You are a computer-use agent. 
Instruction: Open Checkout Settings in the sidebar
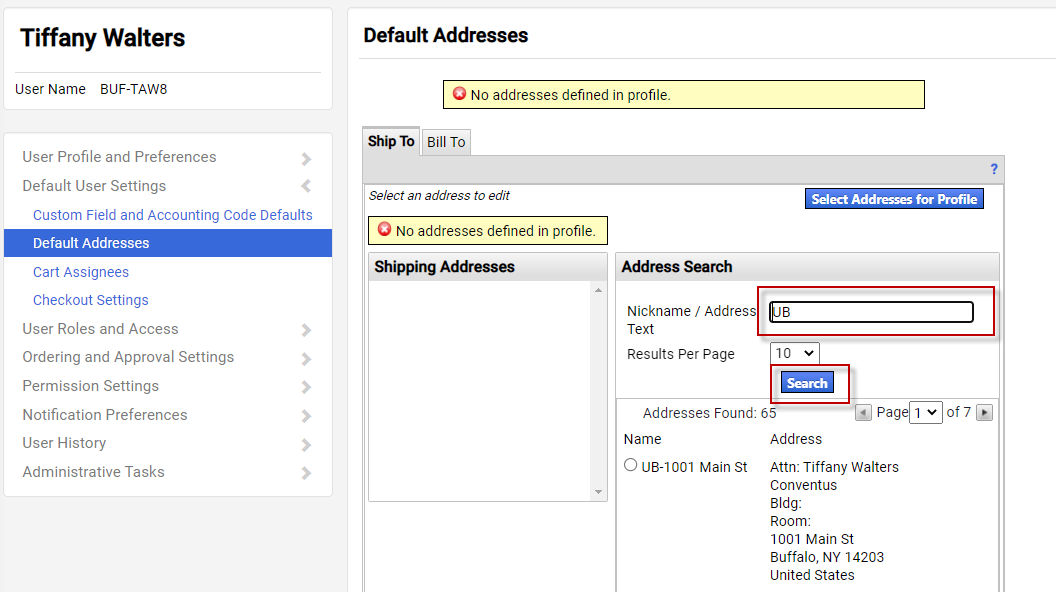coord(91,300)
